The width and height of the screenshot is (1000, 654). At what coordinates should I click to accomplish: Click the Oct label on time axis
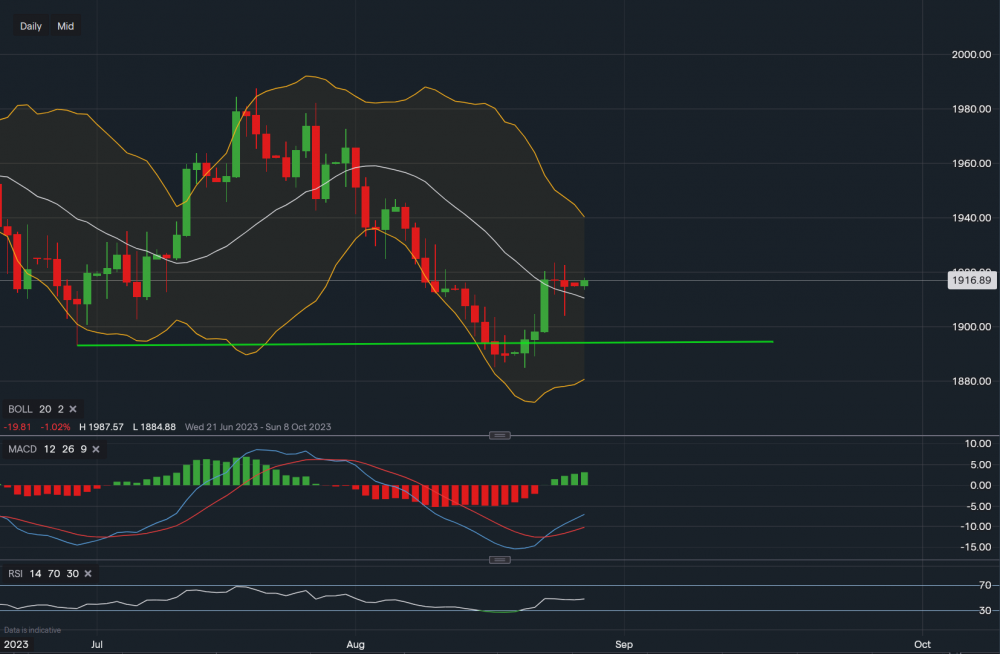click(922, 644)
